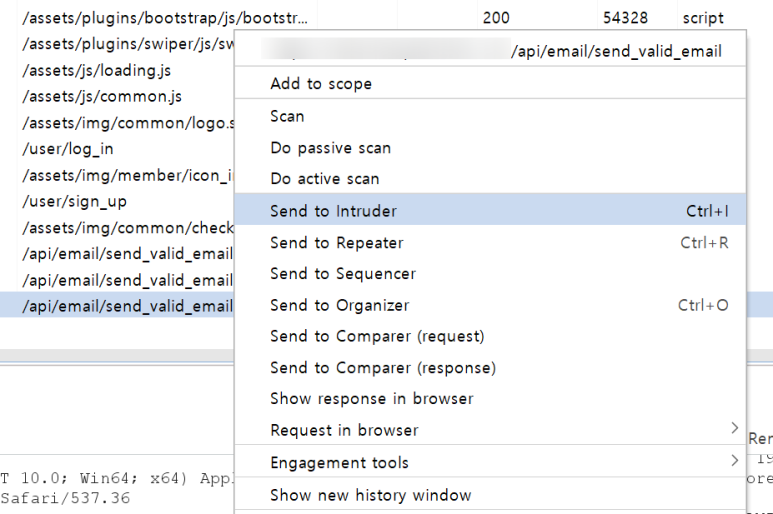
Task: Expand Engagement tools submenu arrow
Action: 735,461
